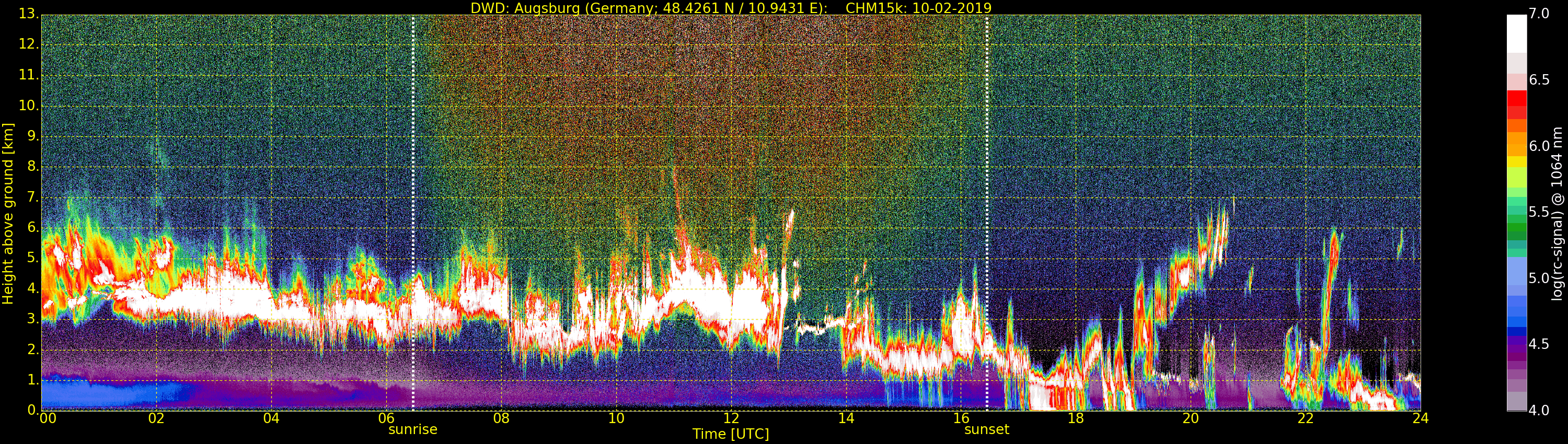Click the white dotted sunset marker line
This screenshot has height=444, width=1568.
tap(987, 213)
